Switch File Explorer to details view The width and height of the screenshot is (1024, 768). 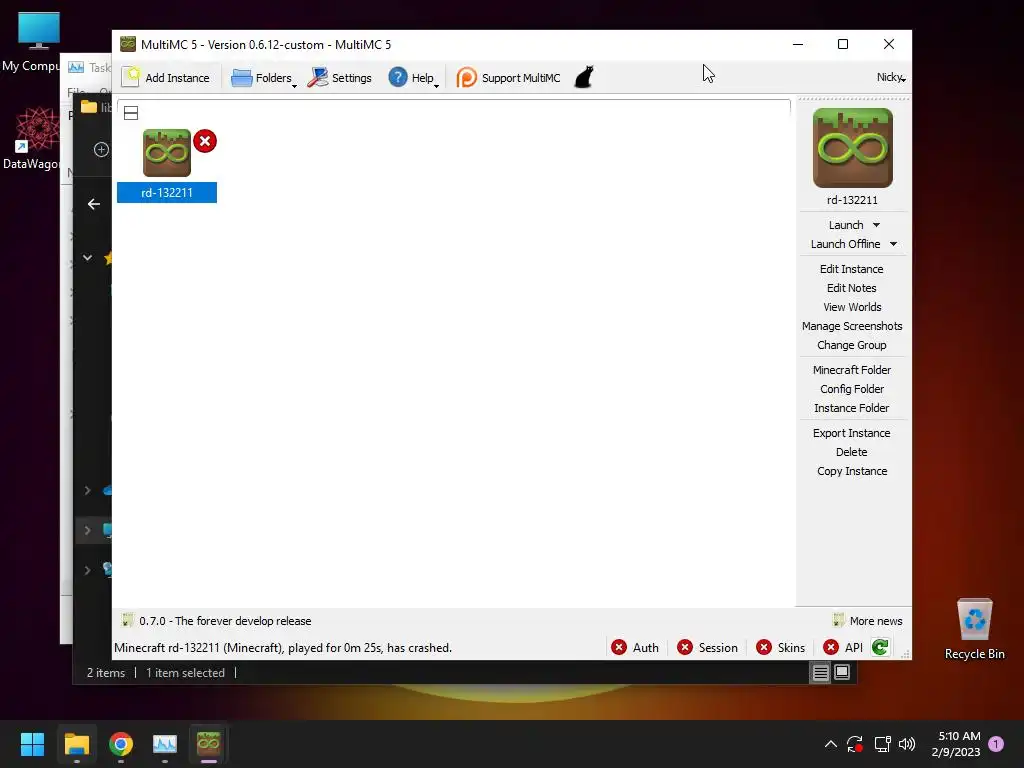[x=820, y=673]
